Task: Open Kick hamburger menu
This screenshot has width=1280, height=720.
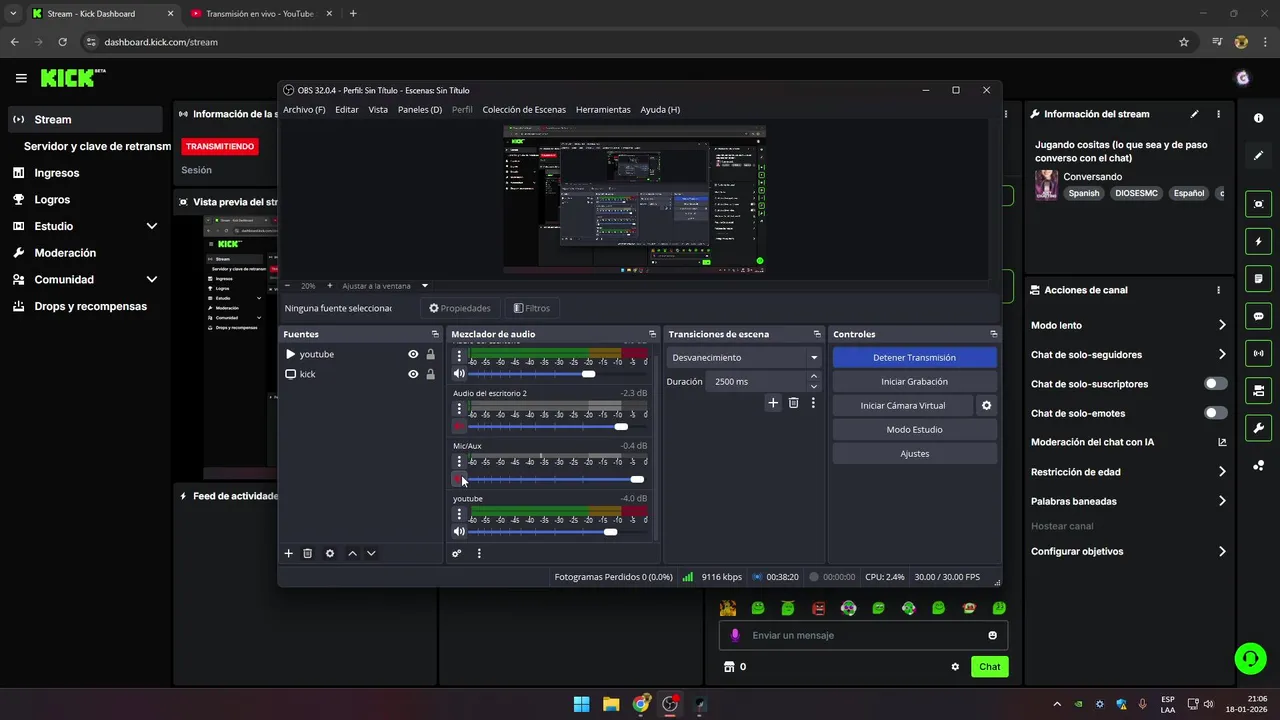Action: tap(21, 78)
